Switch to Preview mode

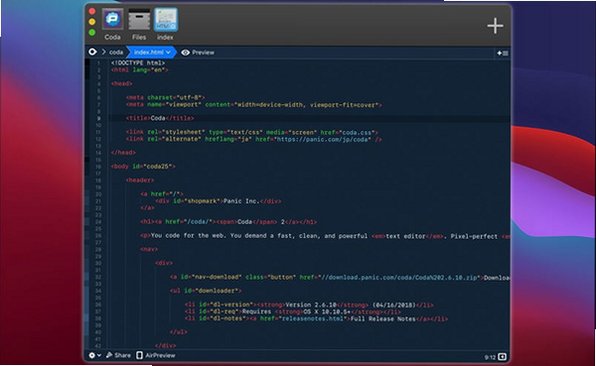click(x=198, y=52)
